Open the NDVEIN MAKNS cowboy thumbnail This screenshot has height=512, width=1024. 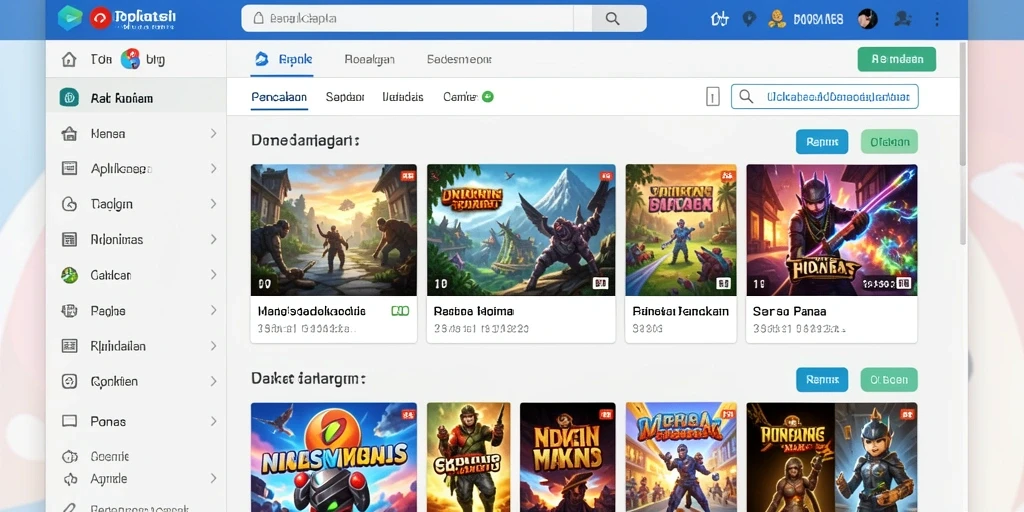tap(568, 457)
